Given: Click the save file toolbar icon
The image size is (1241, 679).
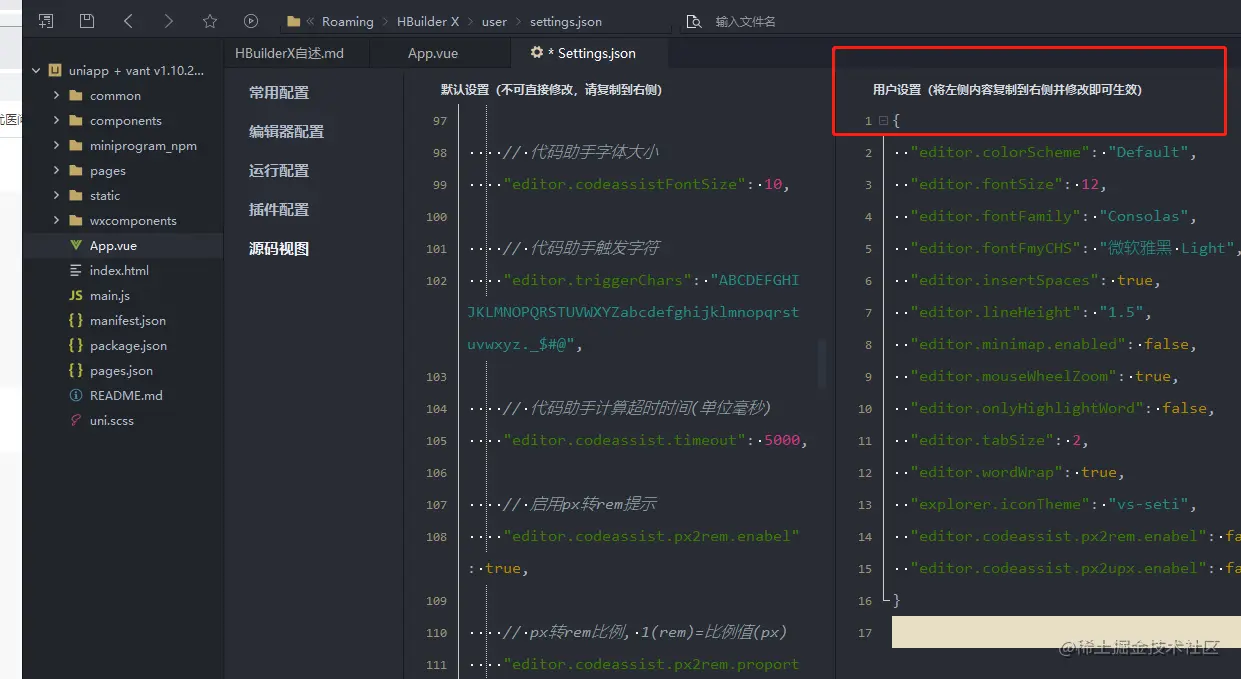Looking at the screenshot, I should [87, 21].
